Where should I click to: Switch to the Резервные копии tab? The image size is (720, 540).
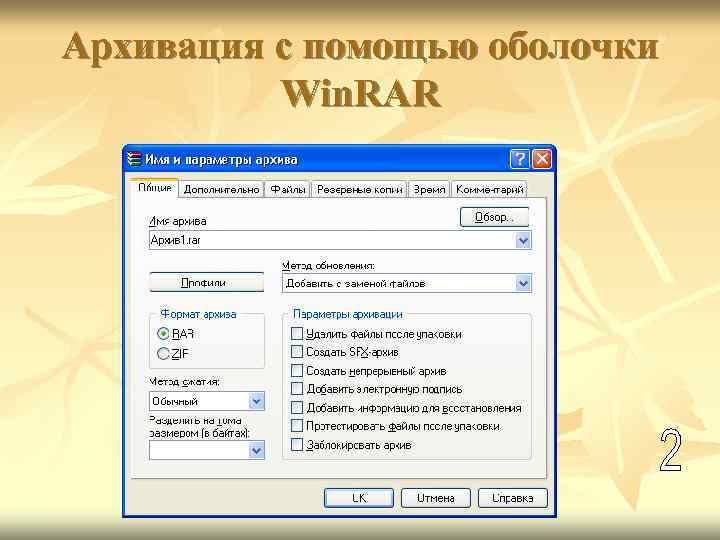coord(360,189)
